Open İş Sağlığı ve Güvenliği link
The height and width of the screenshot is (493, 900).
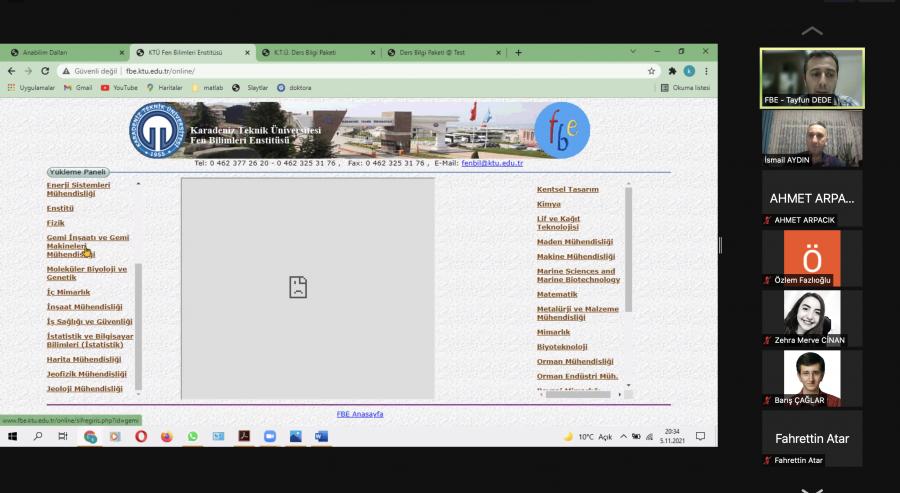(x=90, y=321)
